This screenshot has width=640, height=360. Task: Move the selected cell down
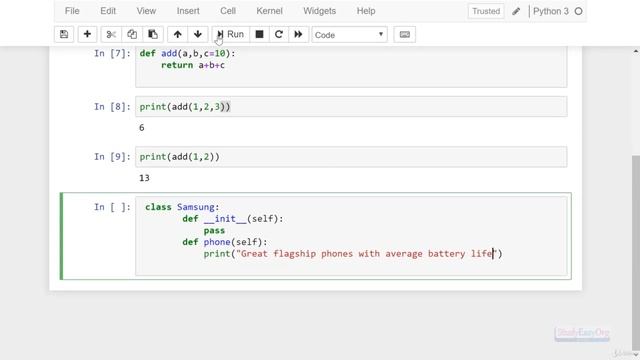[x=198, y=34]
